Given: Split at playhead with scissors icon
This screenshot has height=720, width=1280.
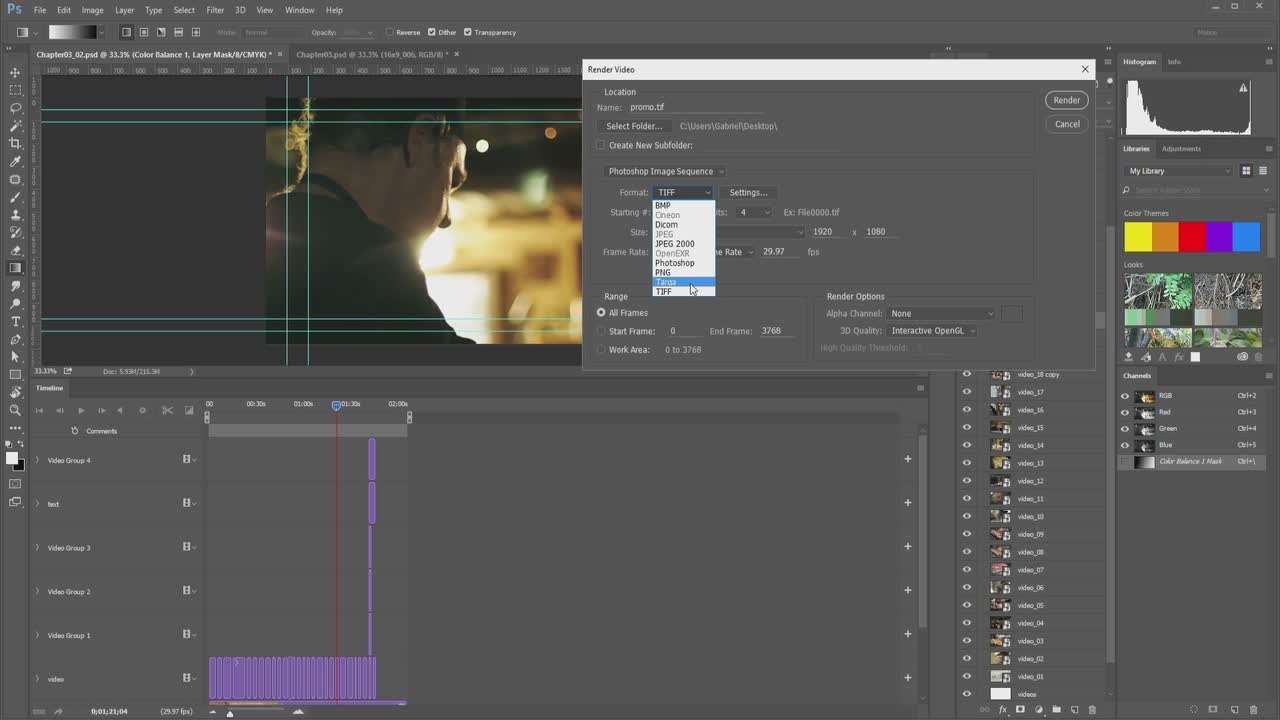Looking at the screenshot, I should [167, 410].
